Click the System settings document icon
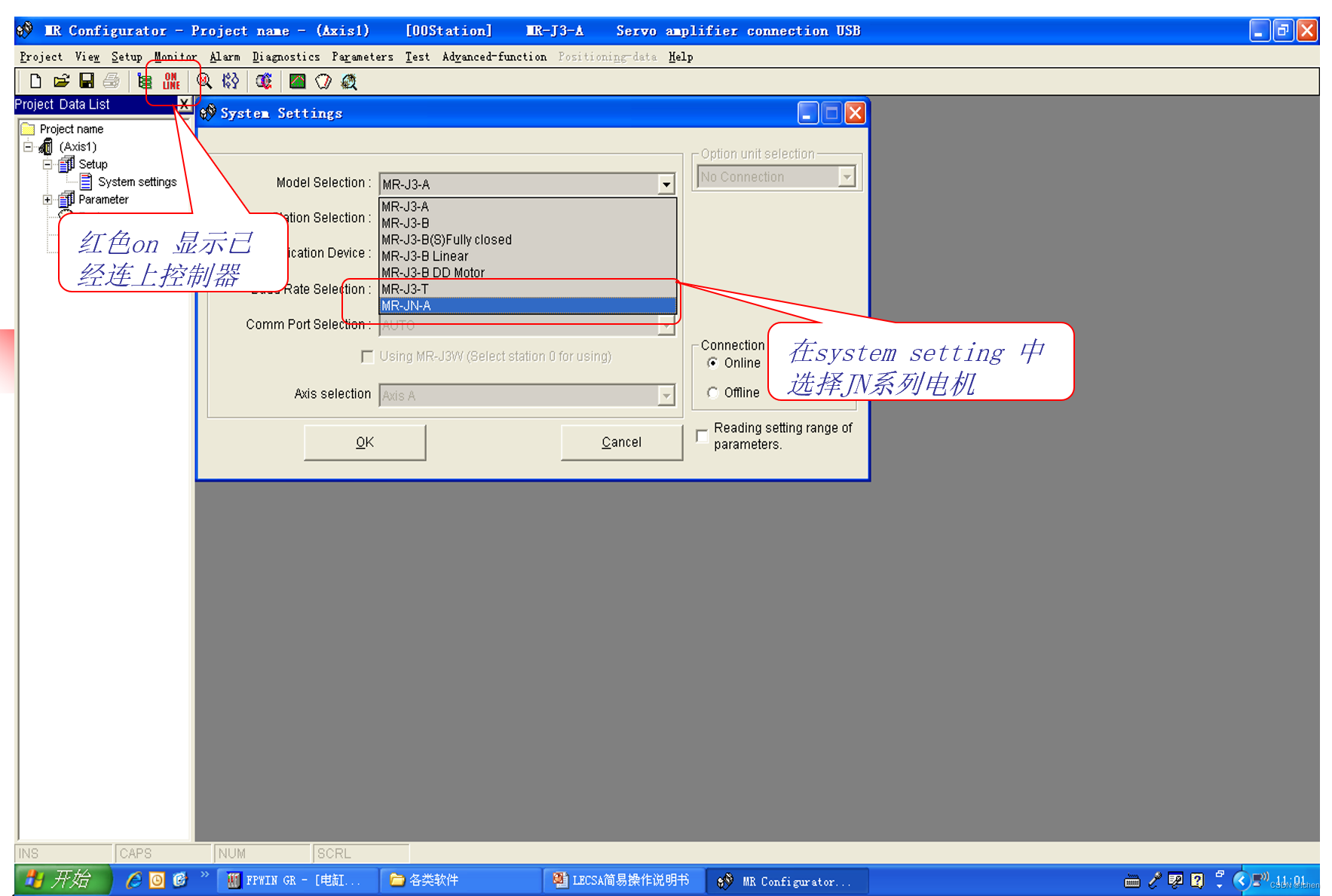1332x896 pixels. click(x=86, y=182)
